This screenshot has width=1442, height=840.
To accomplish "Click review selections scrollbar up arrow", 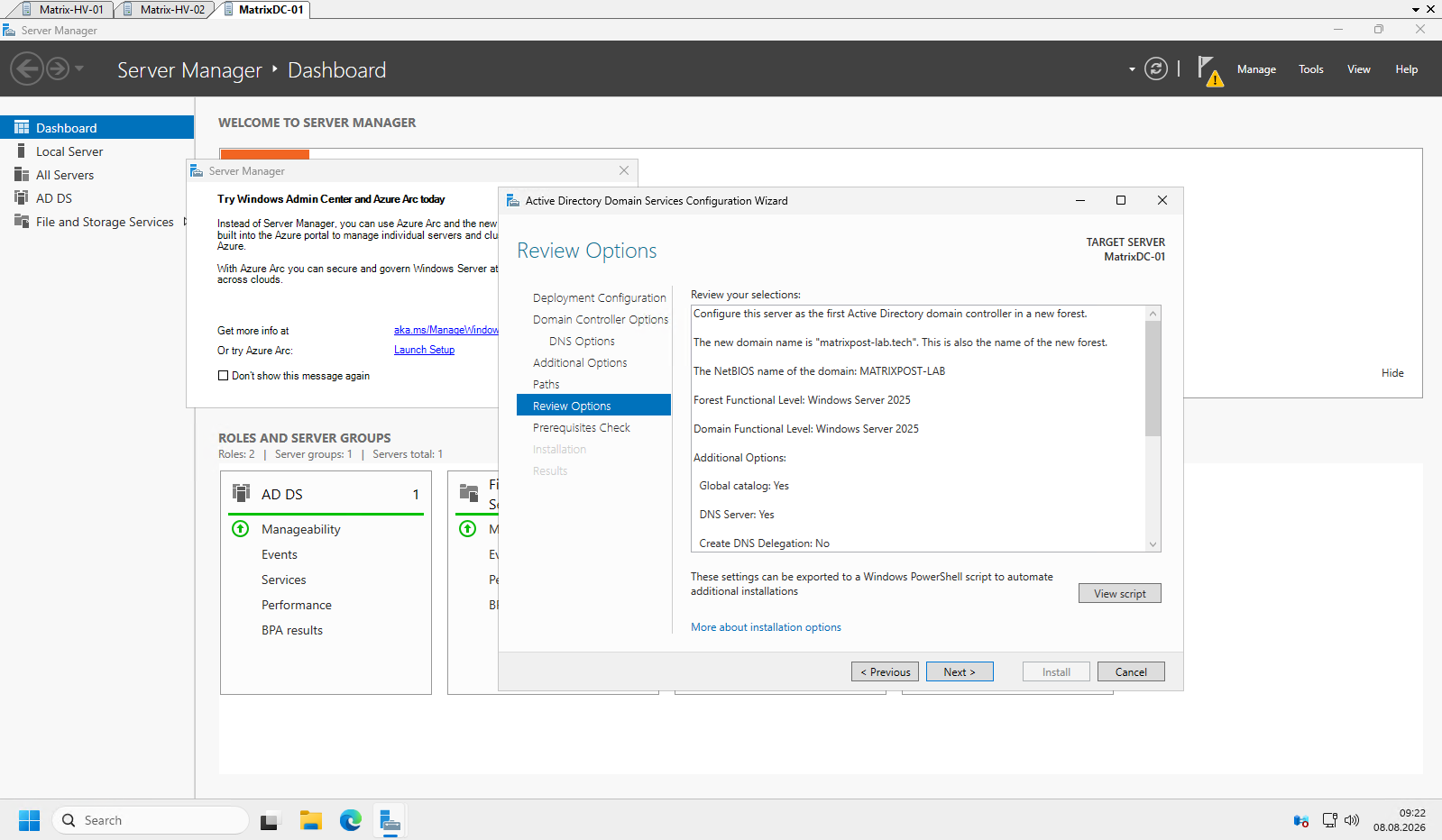I will pos(1153,314).
